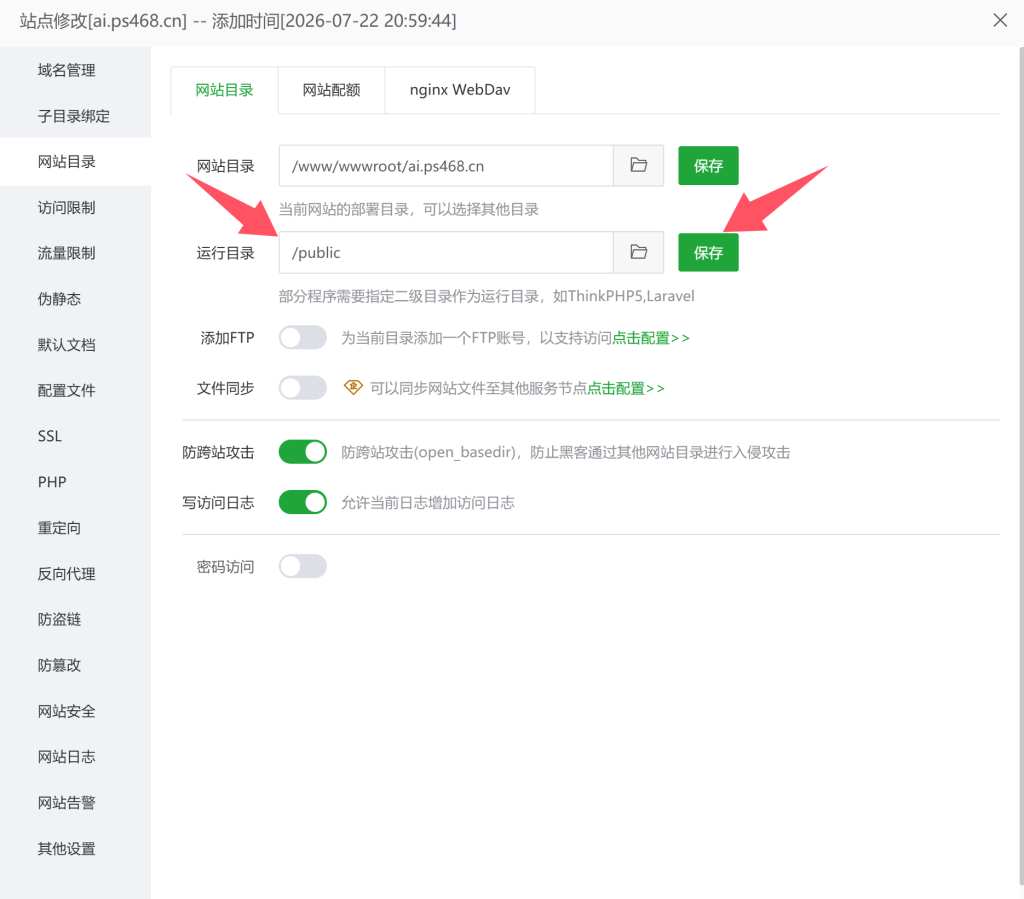The width and height of the screenshot is (1024, 899).
Task: Click the premium diamond icon beside 文件同步
Action: click(353, 388)
